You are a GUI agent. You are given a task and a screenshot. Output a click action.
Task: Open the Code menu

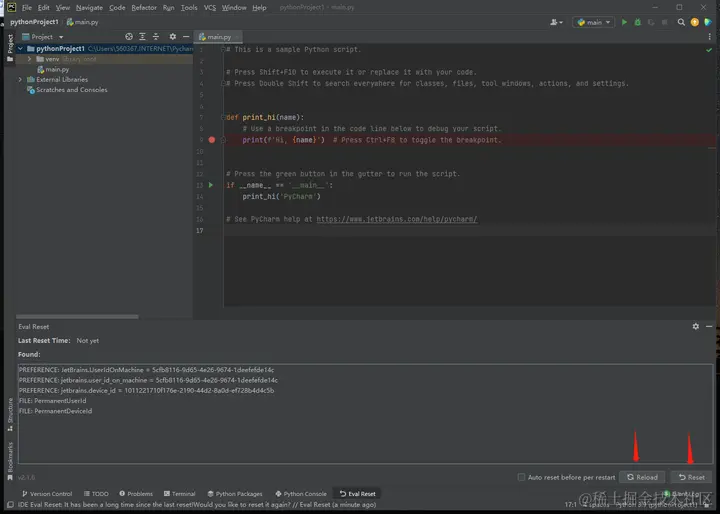117,7
